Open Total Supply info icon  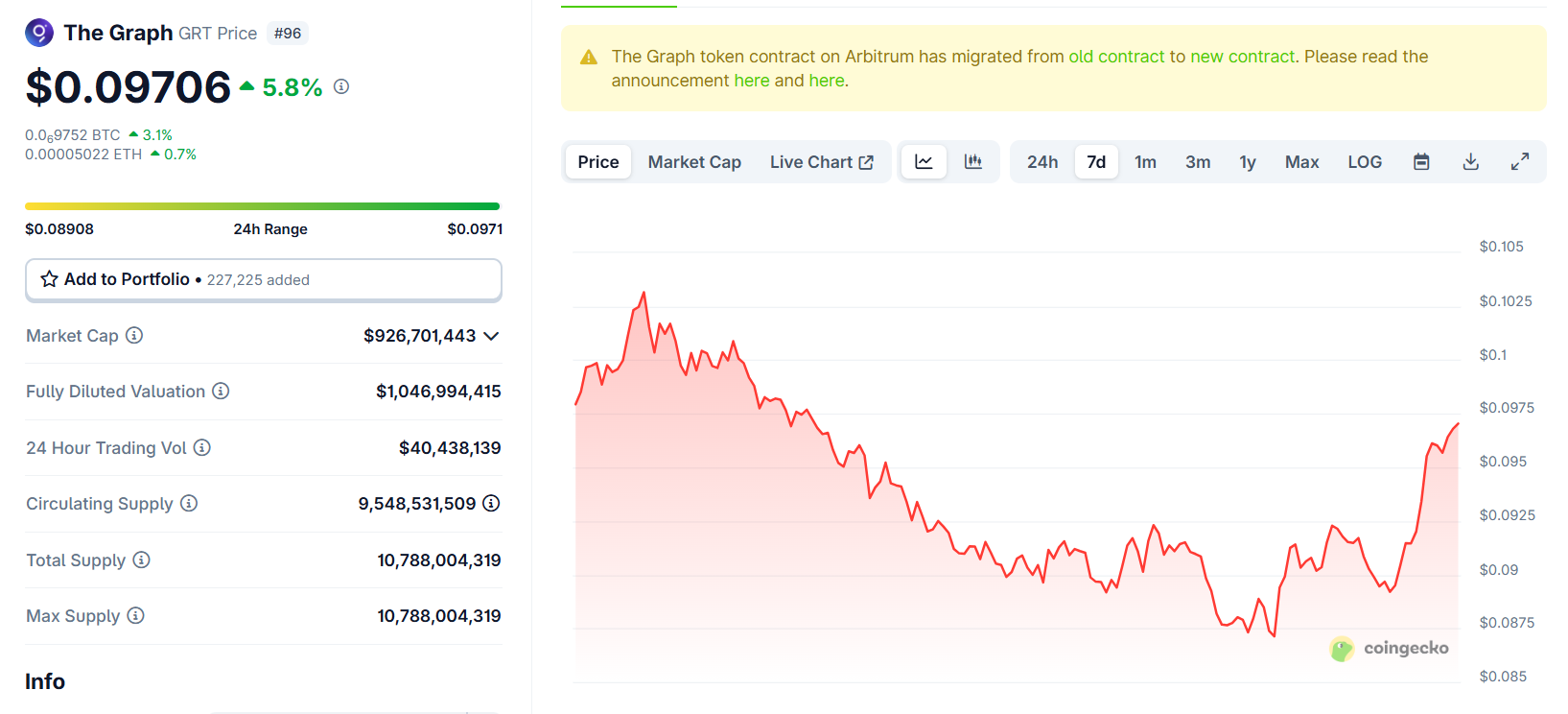pos(141,559)
